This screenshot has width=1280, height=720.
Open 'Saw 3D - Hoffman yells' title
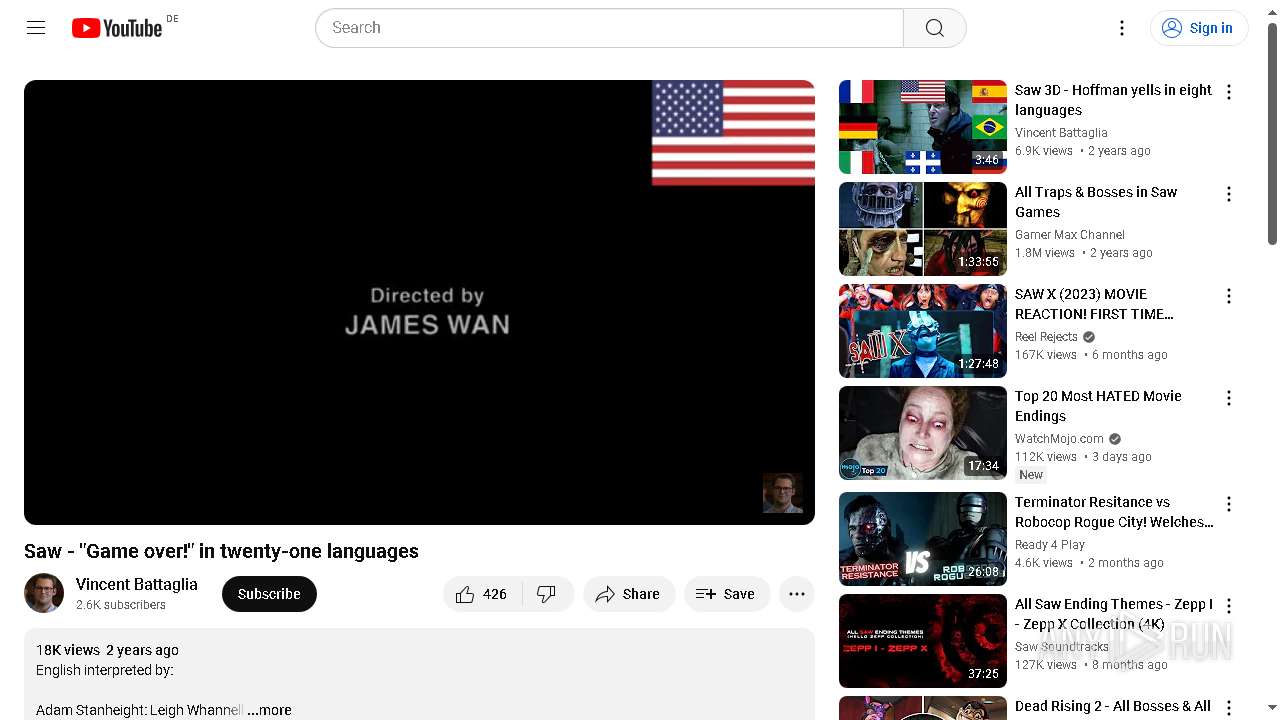click(1113, 100)
